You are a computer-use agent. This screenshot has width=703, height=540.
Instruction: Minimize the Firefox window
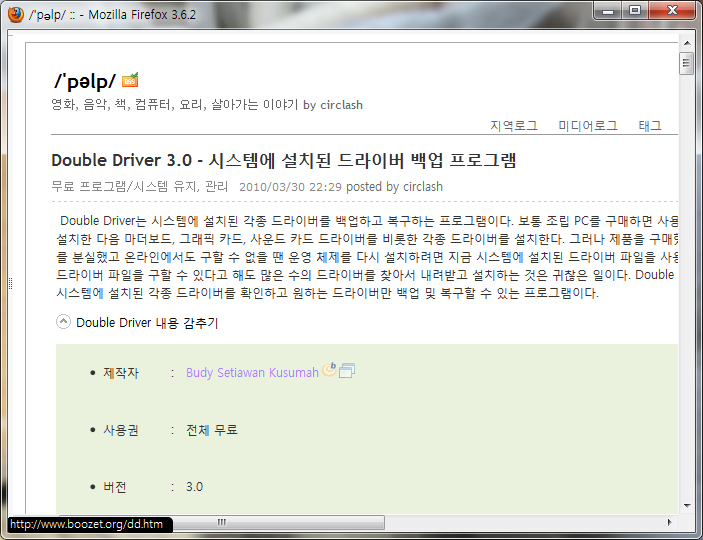608,11
